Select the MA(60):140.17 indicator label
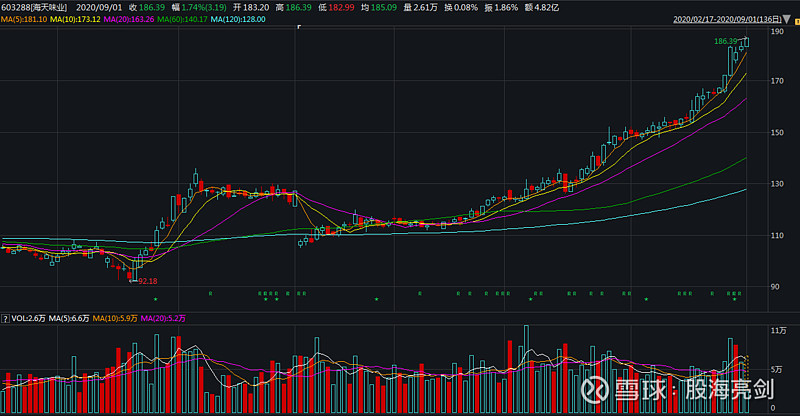Image resolution: width=800 pixels, height=416 pixels. (x=183, y=19)
